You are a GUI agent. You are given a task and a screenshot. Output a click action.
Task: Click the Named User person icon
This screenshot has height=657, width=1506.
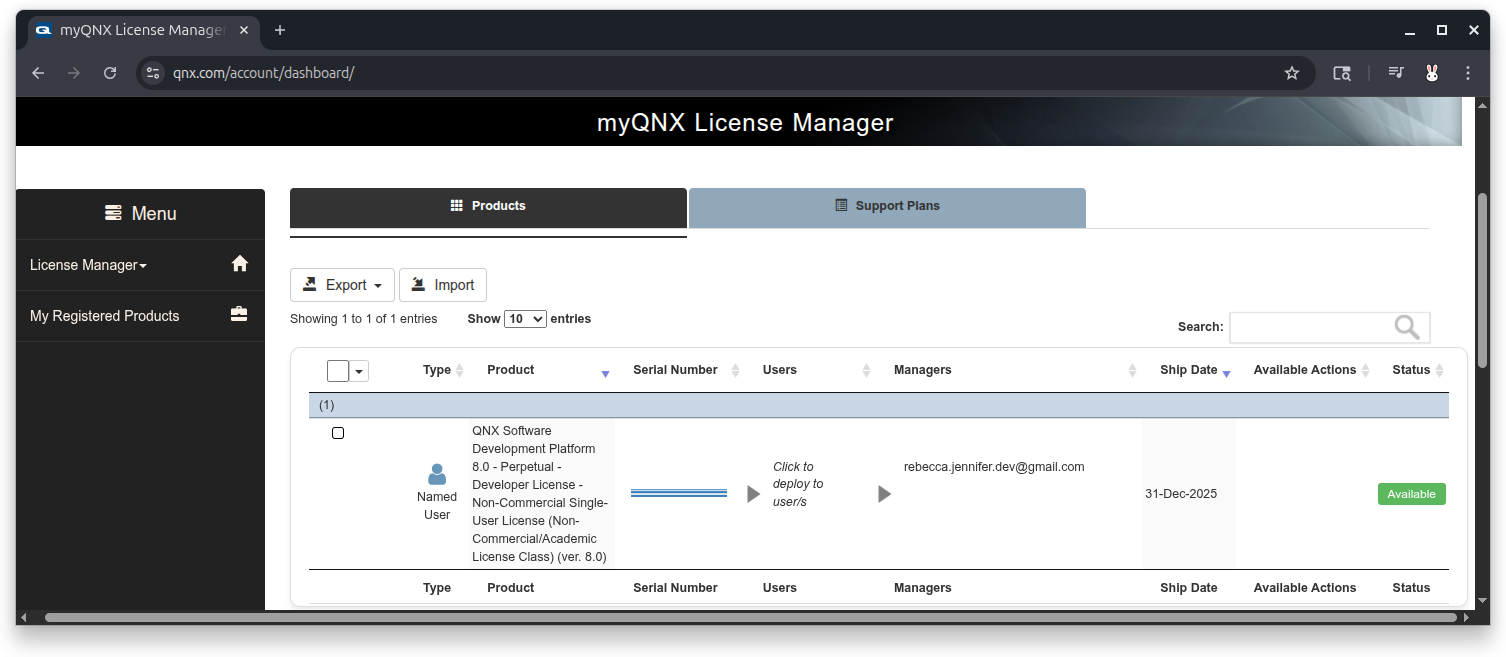[x=437, y=474]
